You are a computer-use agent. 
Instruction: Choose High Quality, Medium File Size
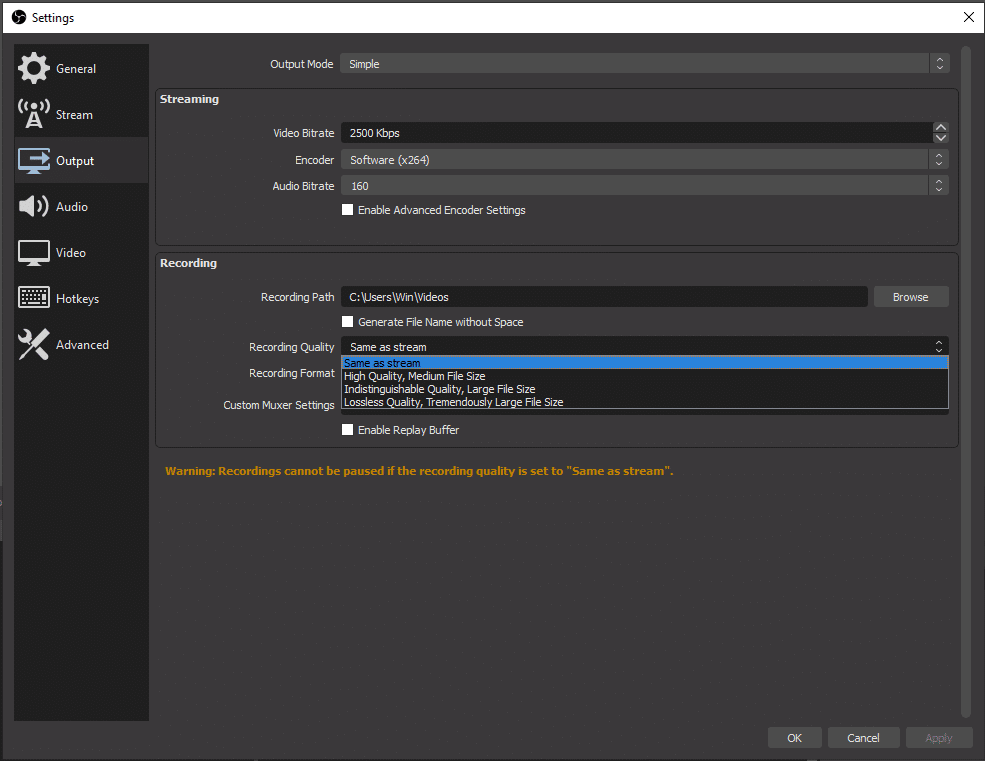click(645, 376)
